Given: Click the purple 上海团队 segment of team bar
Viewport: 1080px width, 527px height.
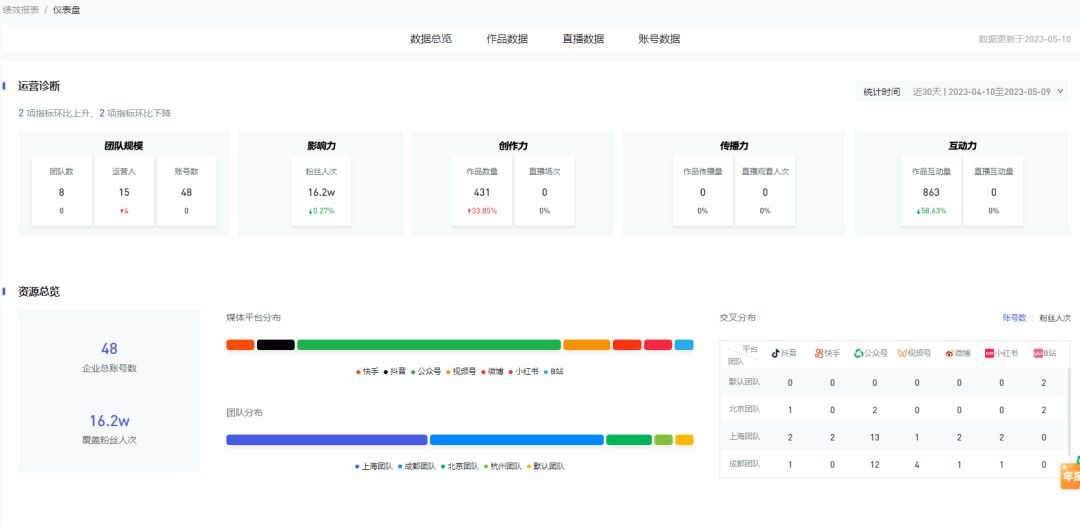Looking at the screenshot, I should click(327, 440).
